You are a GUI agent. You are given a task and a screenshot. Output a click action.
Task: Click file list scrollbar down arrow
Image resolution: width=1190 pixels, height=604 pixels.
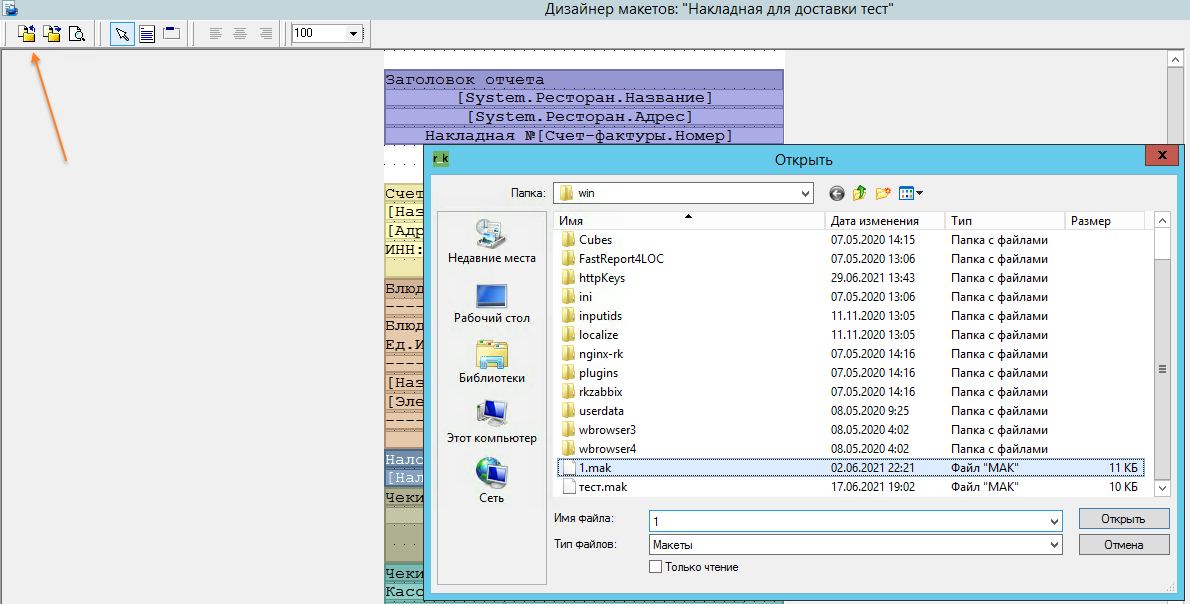point(1162,488)
